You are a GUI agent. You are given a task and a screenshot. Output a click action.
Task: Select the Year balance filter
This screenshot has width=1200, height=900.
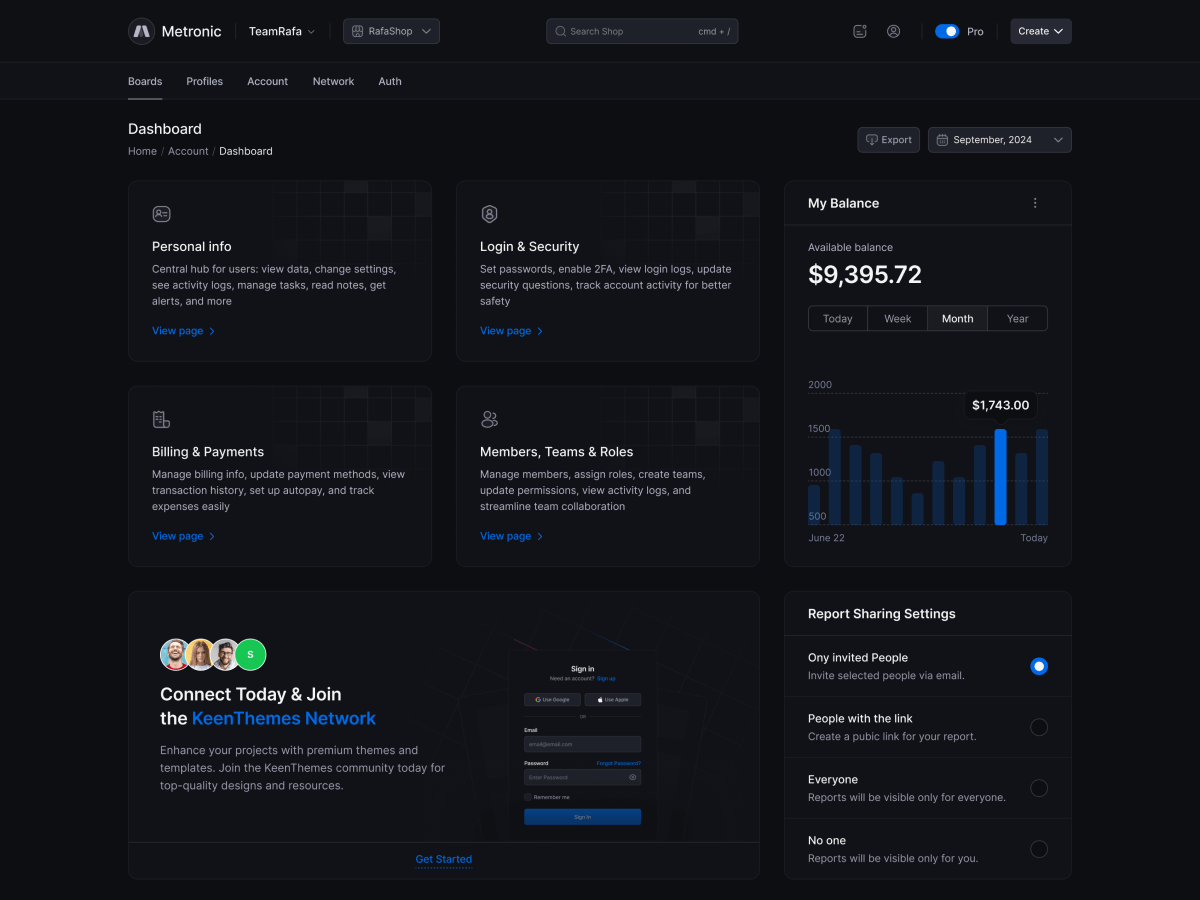tap(1017, 318)
